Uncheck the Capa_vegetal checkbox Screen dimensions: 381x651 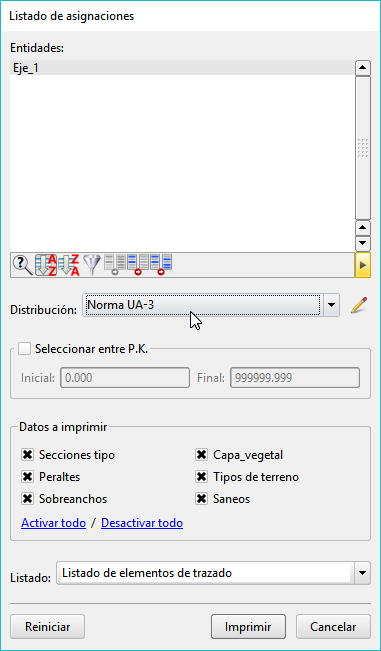click(x=201, y=455)
